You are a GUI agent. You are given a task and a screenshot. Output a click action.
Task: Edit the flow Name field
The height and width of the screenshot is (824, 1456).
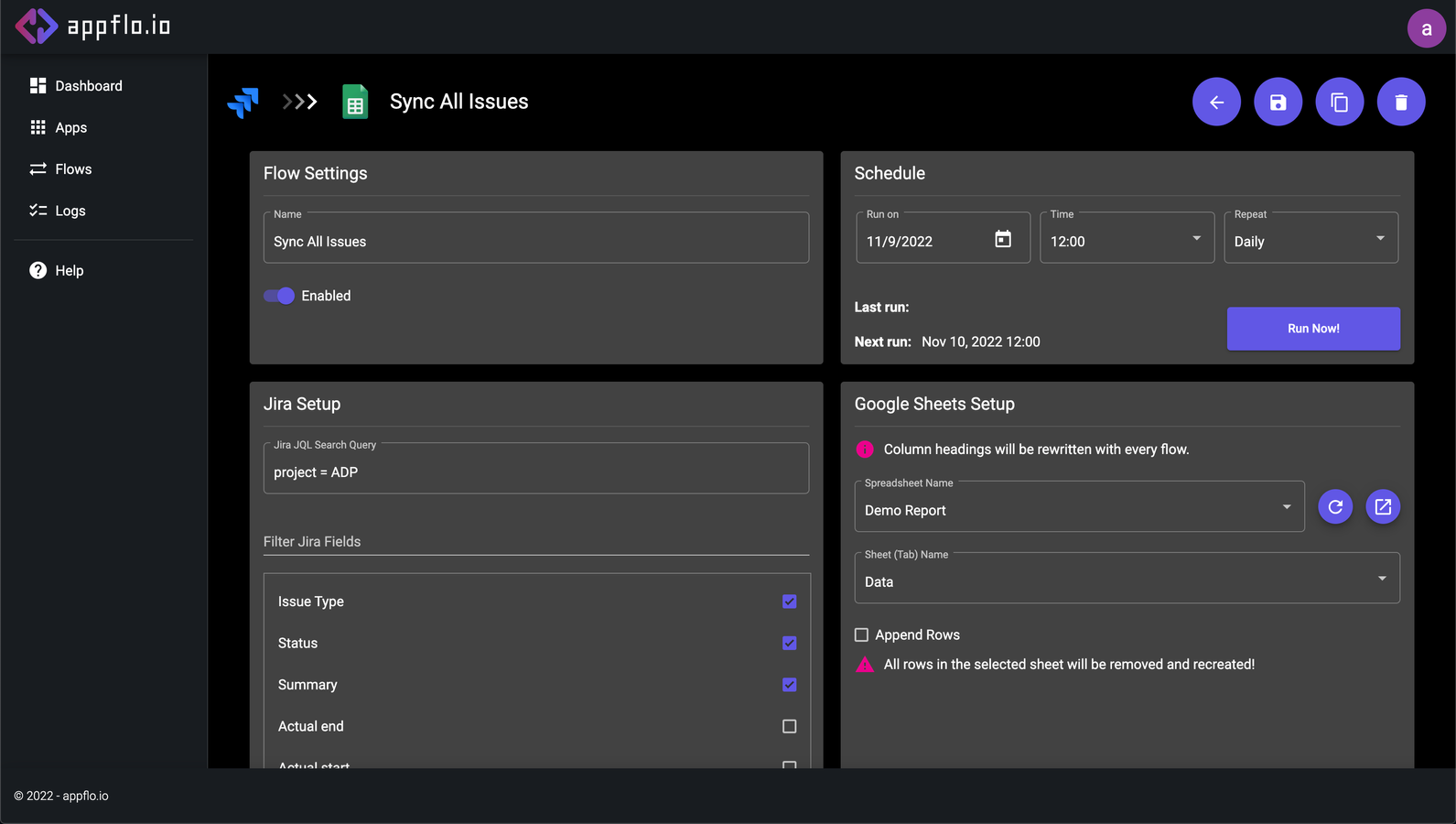coord(536,238)
